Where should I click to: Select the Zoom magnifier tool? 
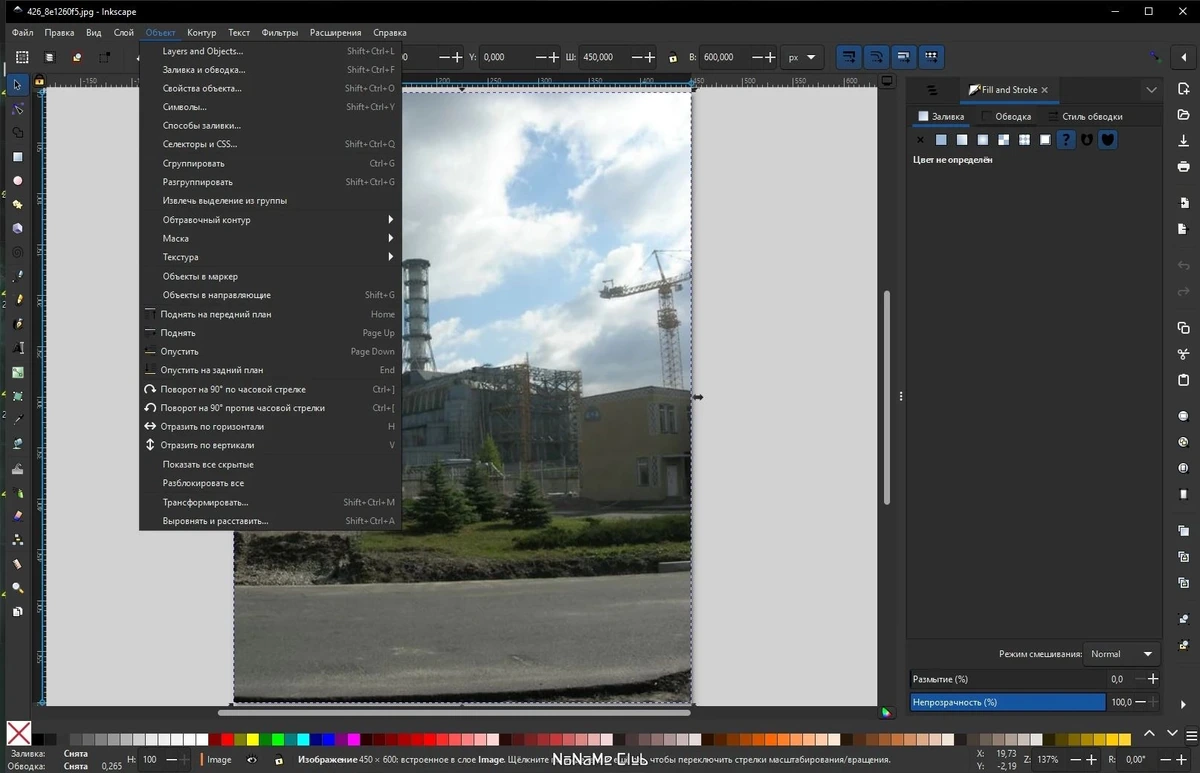tap(18, 588)
